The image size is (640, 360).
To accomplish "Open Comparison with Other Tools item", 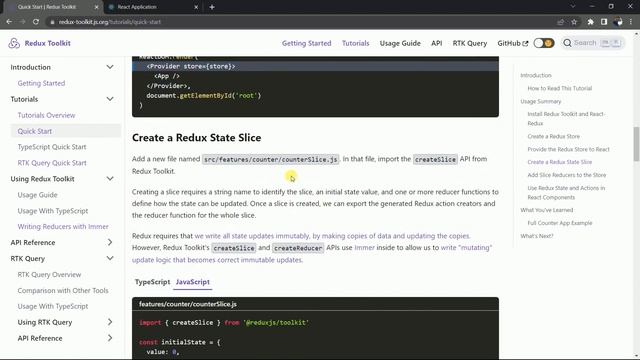I will point(63,290).
